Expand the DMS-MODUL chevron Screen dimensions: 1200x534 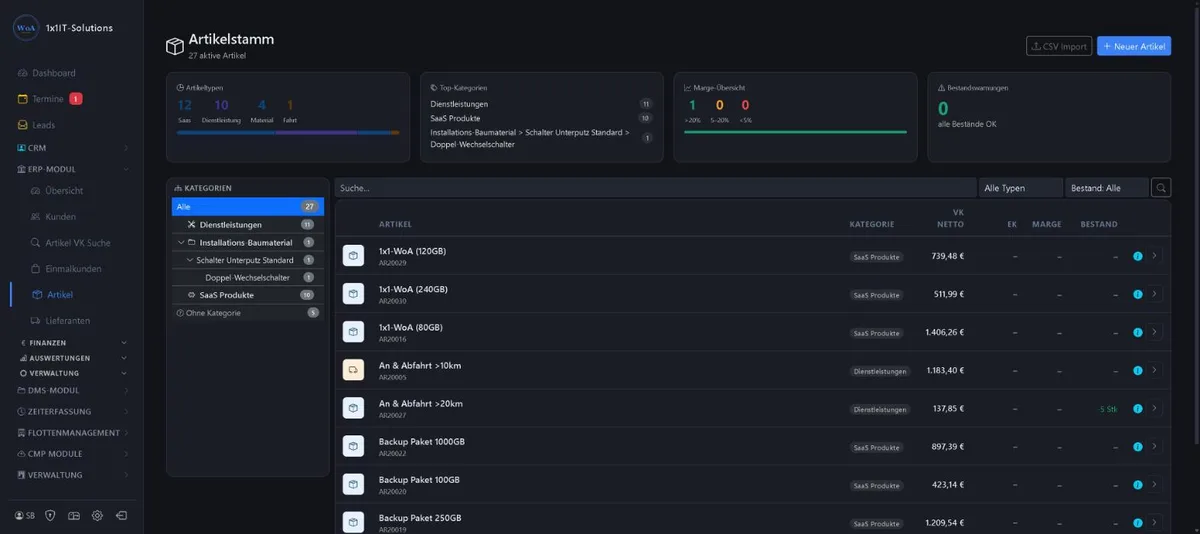coord(125,391)
